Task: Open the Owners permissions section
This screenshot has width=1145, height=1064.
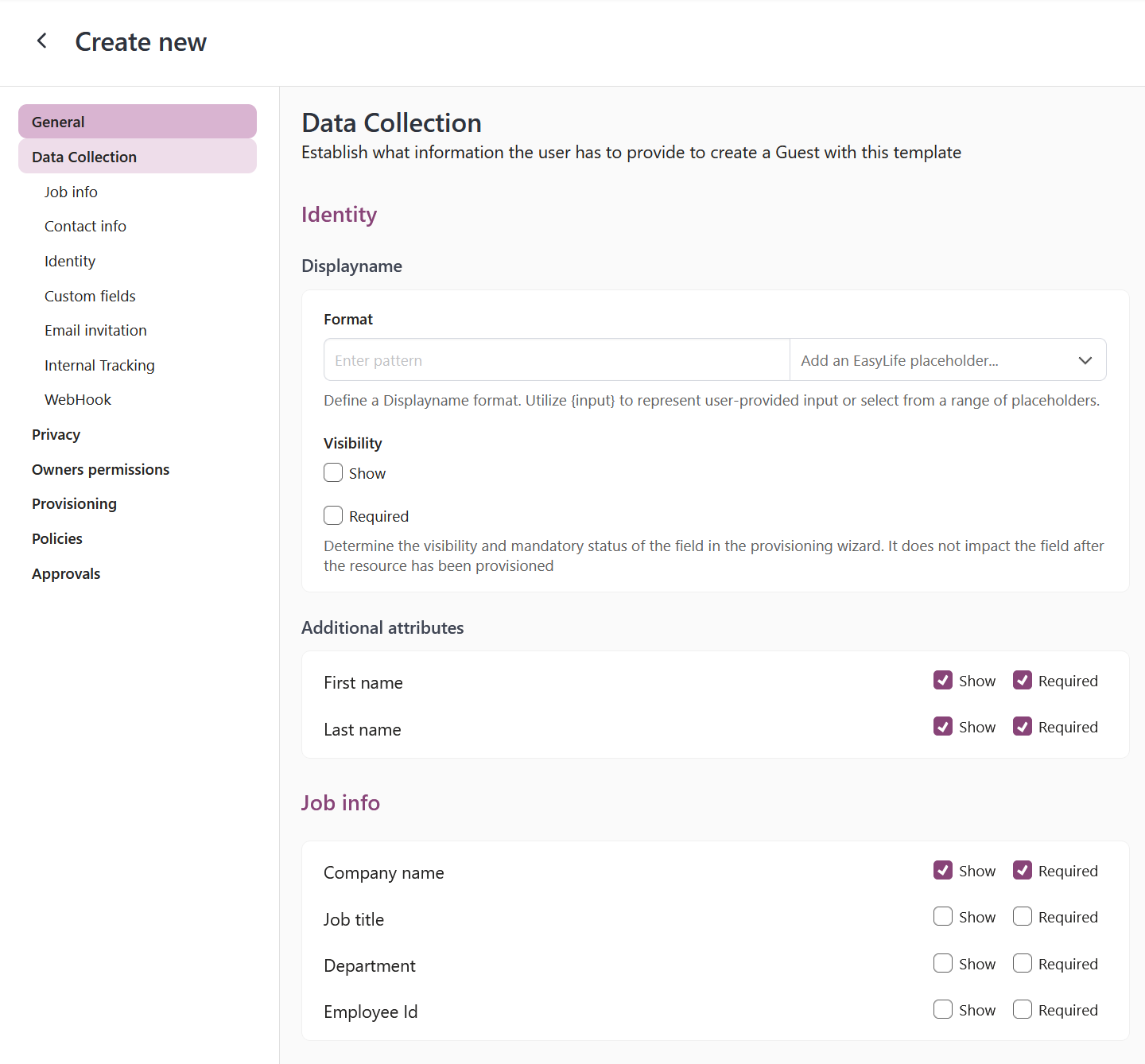Action: click(x=100, y=469)
